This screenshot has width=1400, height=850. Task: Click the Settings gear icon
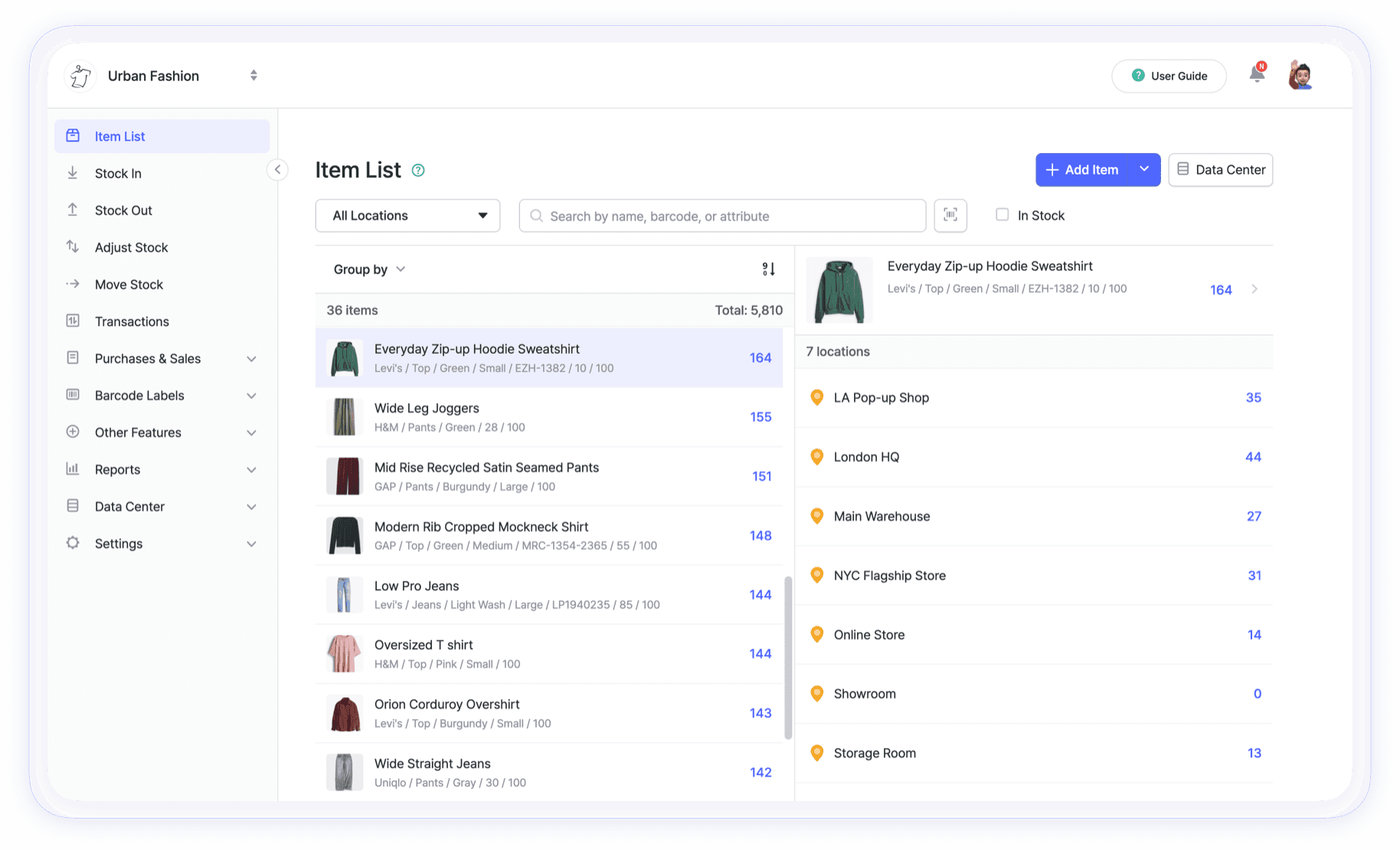tap(73, 543)
